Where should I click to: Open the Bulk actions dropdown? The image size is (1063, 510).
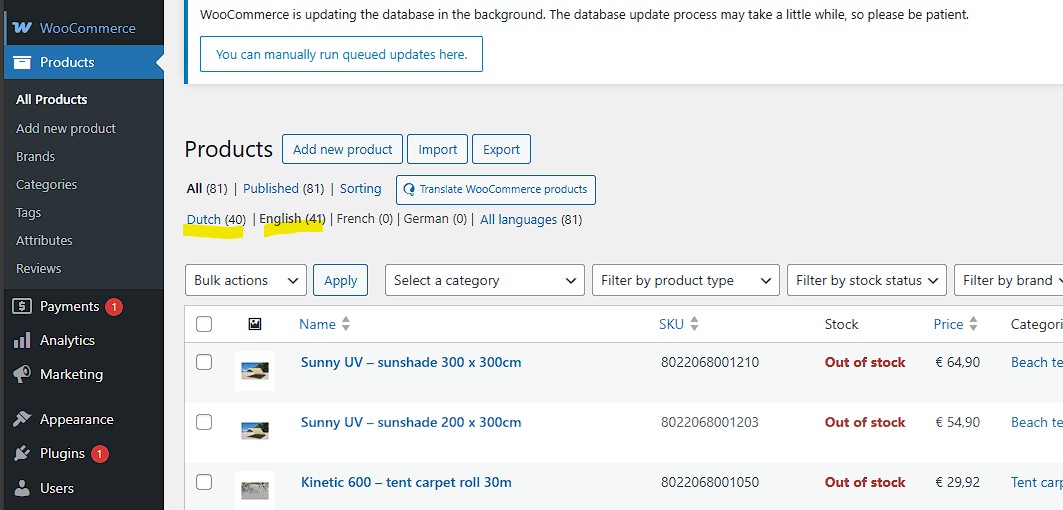tap(245, 280)
